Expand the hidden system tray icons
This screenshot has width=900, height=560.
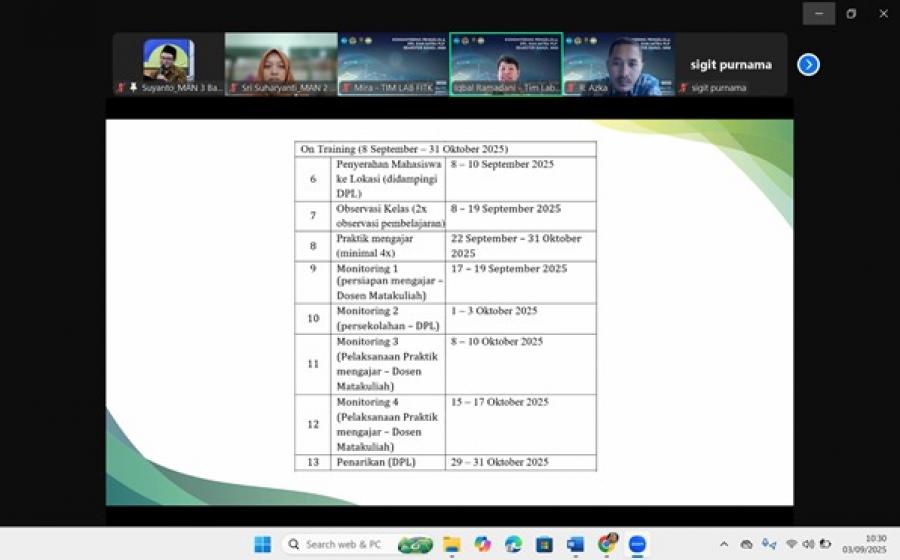[x=724, y=544]
